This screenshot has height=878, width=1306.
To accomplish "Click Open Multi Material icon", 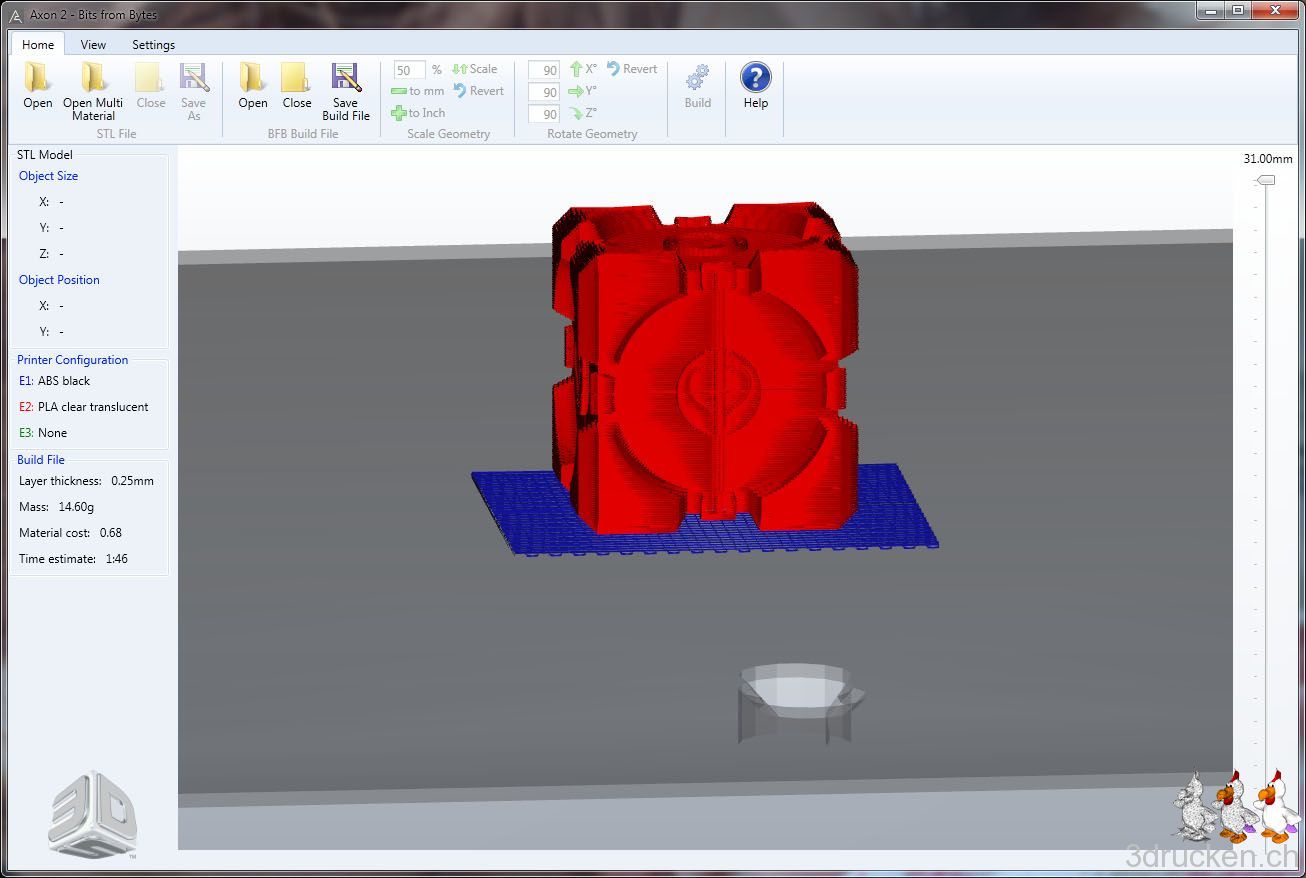I will click(x=93, y=77).
